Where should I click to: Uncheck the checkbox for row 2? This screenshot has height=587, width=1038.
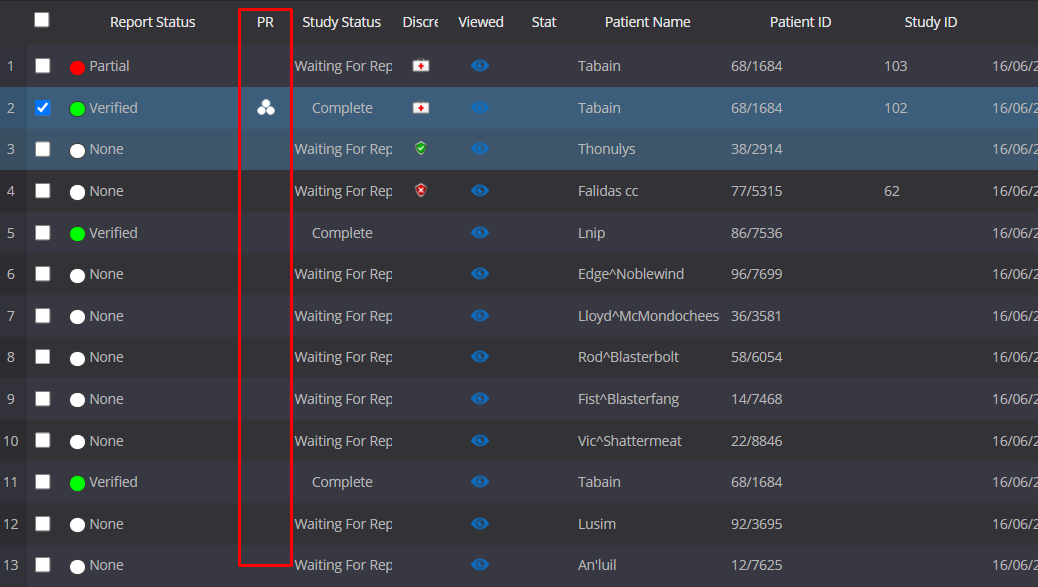(x=42, y=108)
